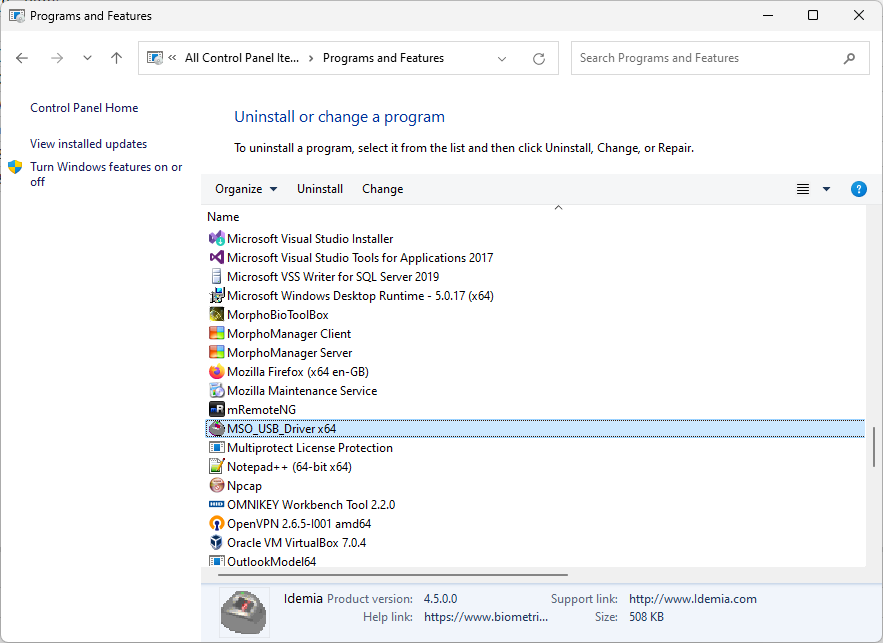
Task: Expand the breadcrumb chevron after All Control Panel Items
Action: [311, 59]
